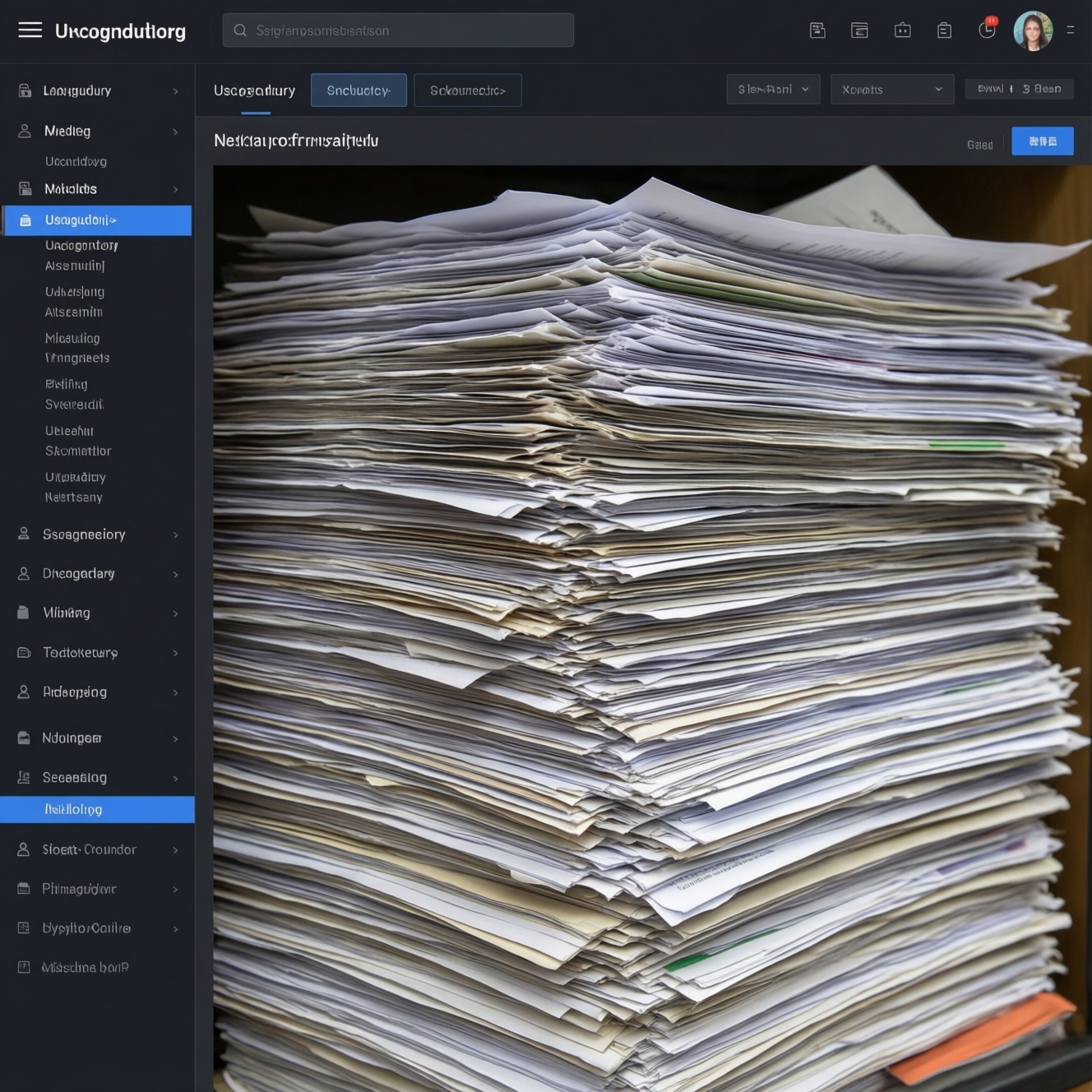Click the clipboard icon in top bar
This screenshot has height=1092, width=1092.
(944, 30)
